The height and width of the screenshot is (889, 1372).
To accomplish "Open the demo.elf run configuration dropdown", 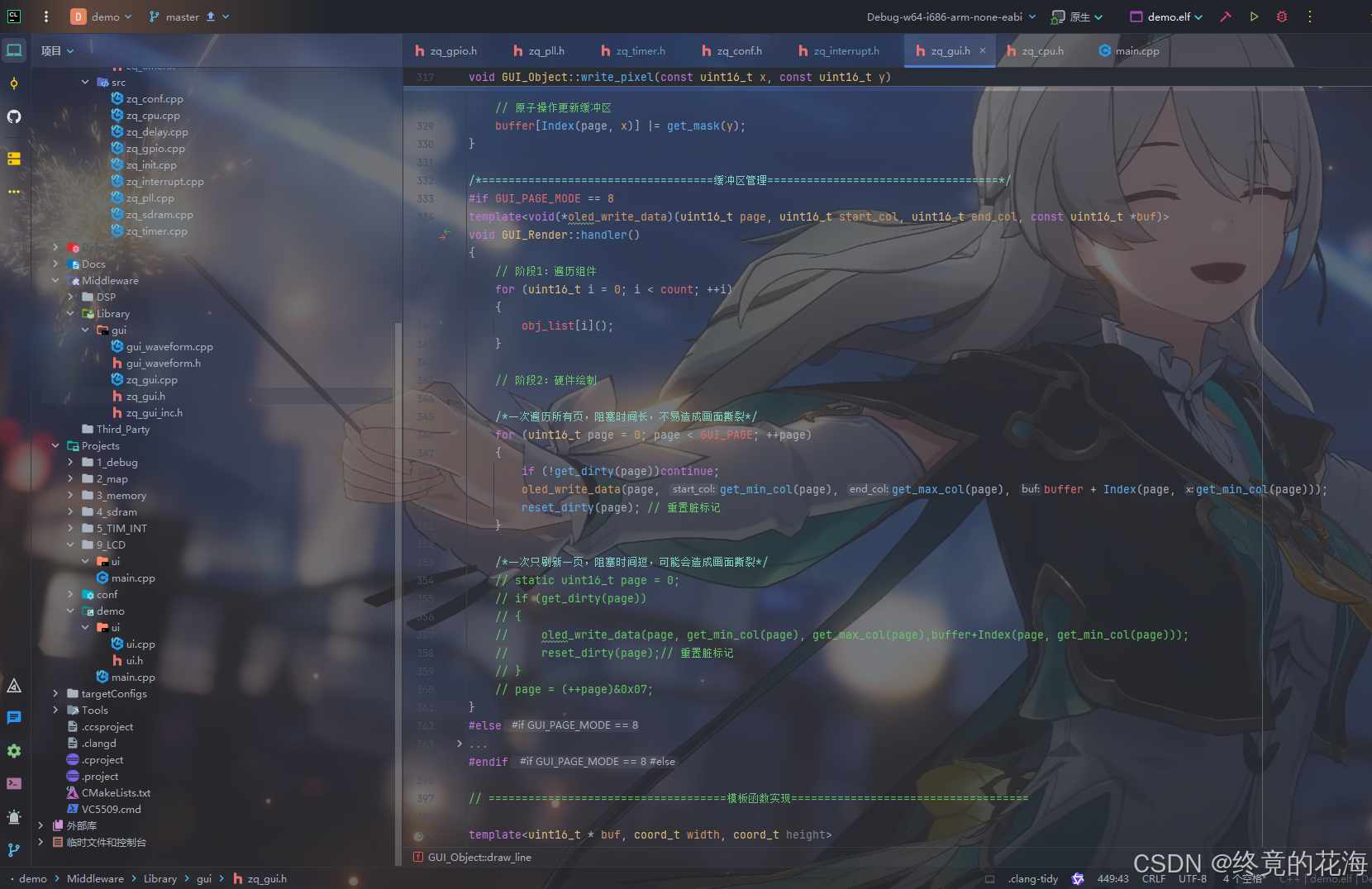I will (x=1166, y=17).
